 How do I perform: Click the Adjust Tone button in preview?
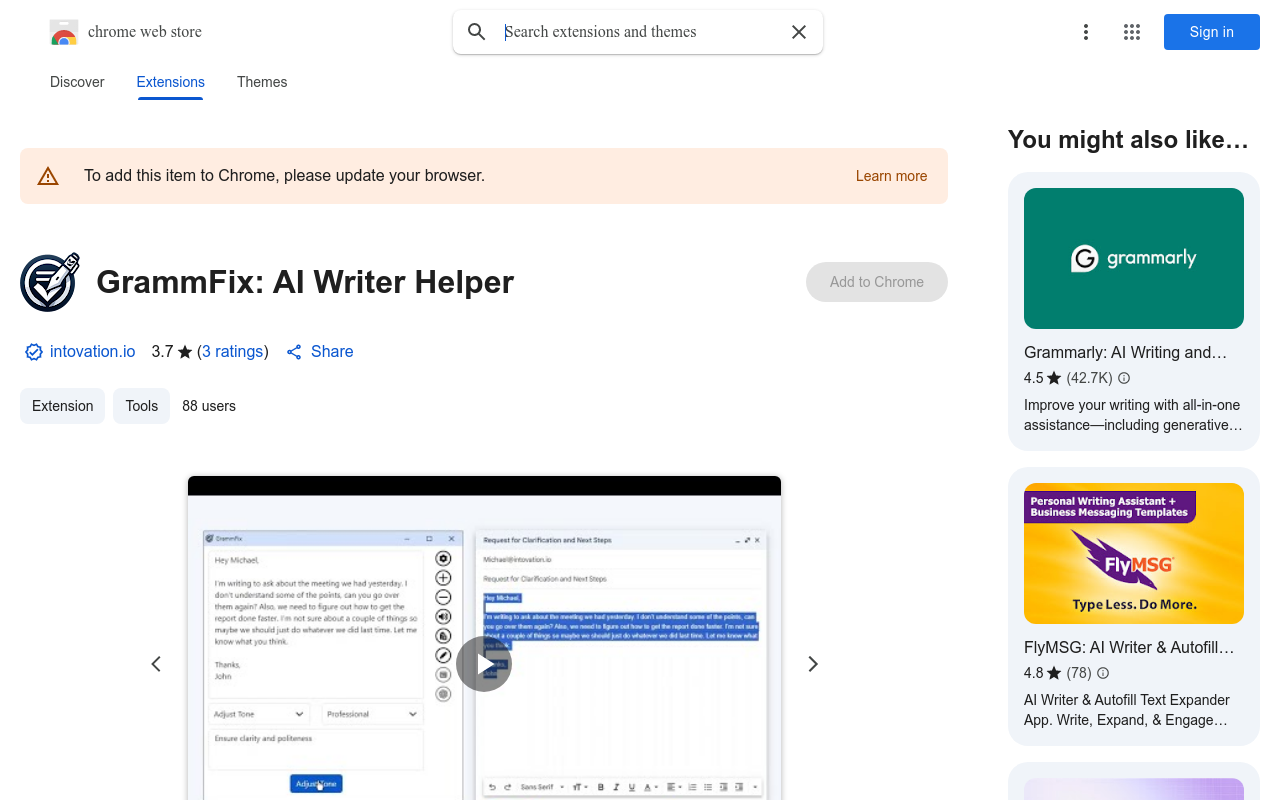tap(316, 784)
